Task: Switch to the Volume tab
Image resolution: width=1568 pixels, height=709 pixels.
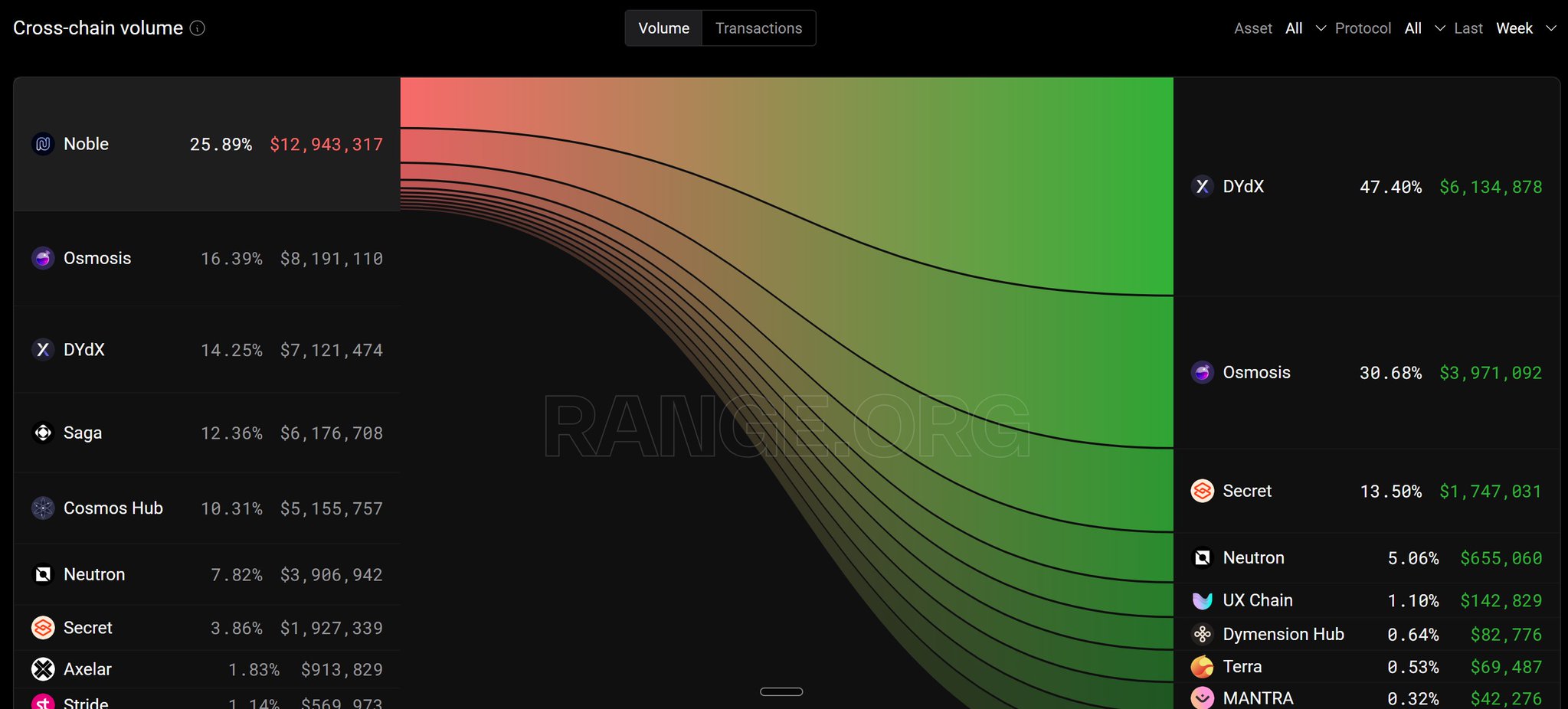Action: click(664, 28)
